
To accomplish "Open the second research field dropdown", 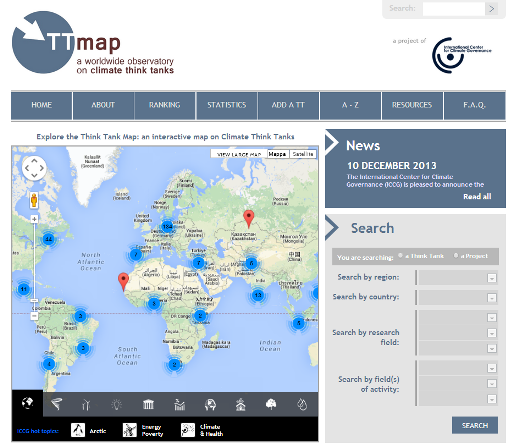I will [457, 333].
